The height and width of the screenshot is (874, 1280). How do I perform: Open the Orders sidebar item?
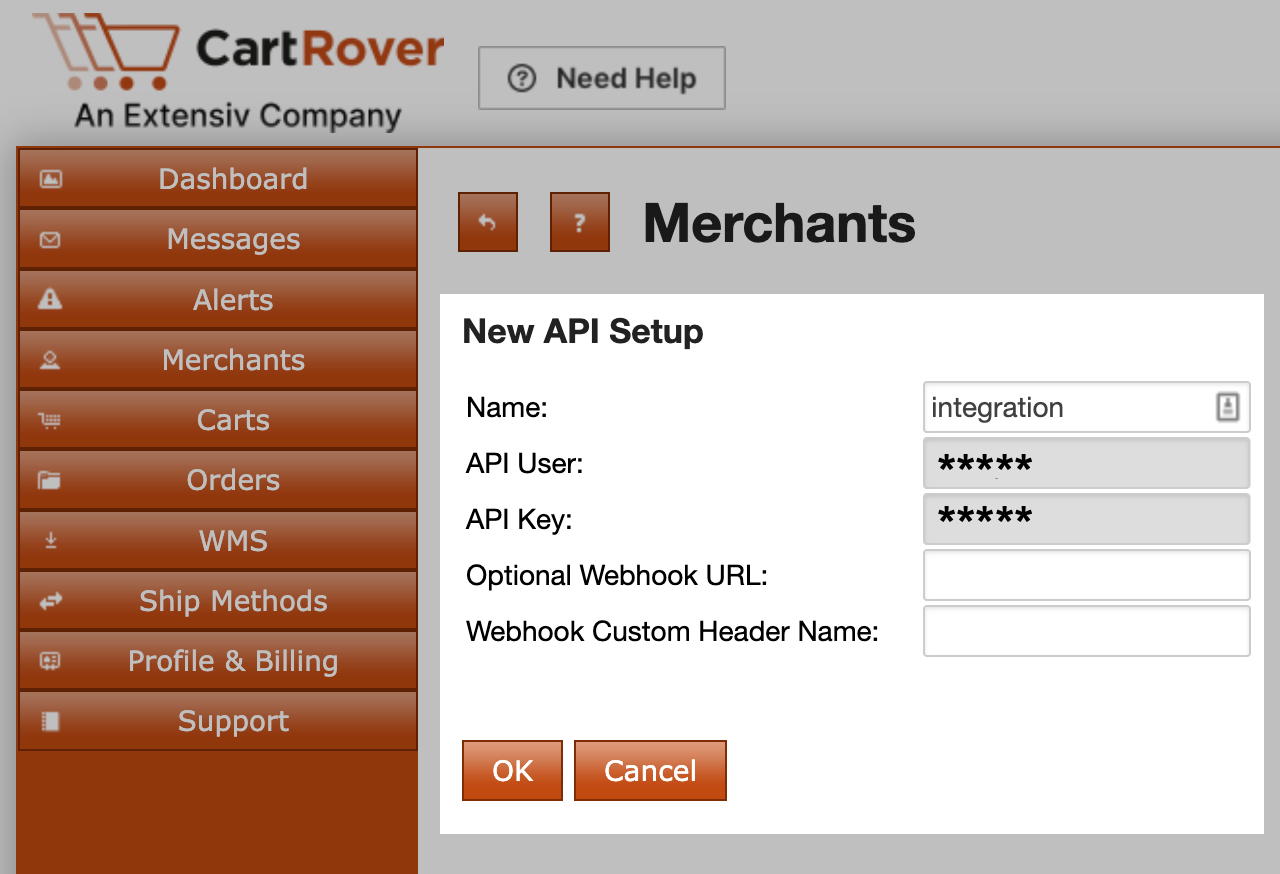[x=233, y=480]
